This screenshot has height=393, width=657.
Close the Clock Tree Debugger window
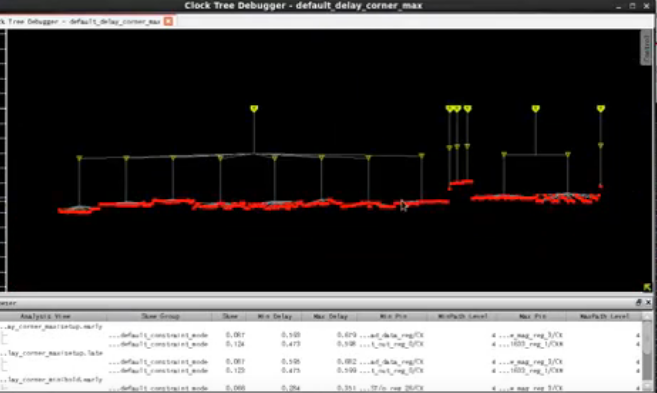647,6
